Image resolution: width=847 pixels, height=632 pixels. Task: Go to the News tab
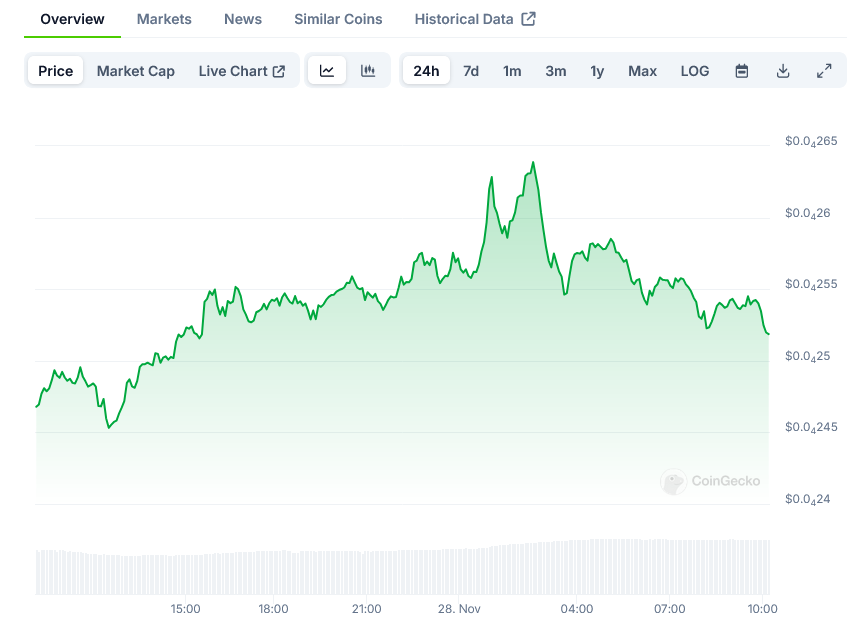pyautogui.click(x=243, y=19)
